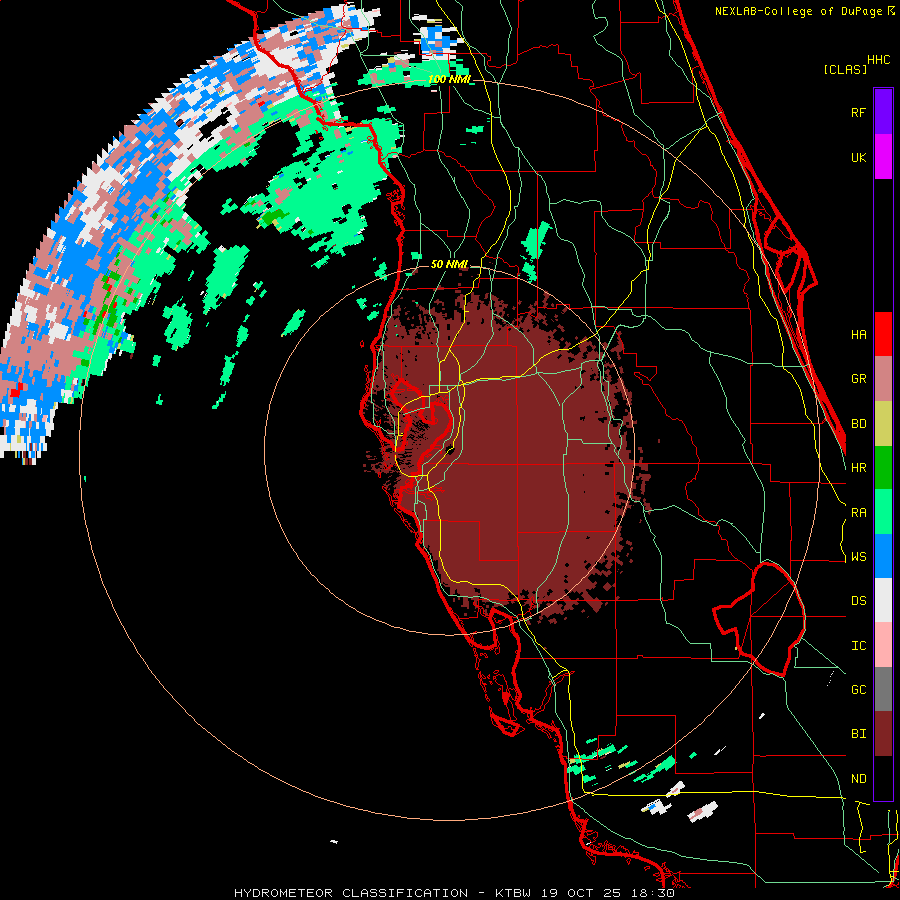The image size is (900, 900).
Task: Select the WS blue legend swatch
Action: pos(883,556)
